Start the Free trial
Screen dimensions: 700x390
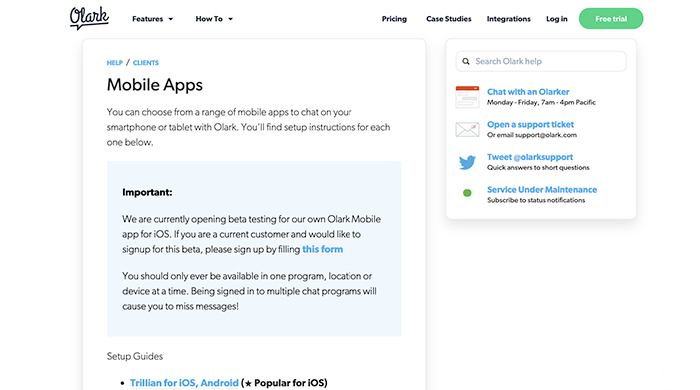point(611,19)
